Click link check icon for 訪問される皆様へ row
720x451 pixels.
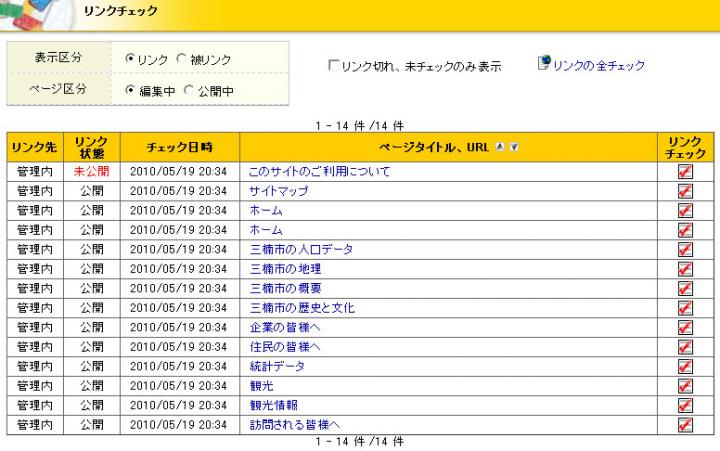pyautogui.click(x=684, y=425)
